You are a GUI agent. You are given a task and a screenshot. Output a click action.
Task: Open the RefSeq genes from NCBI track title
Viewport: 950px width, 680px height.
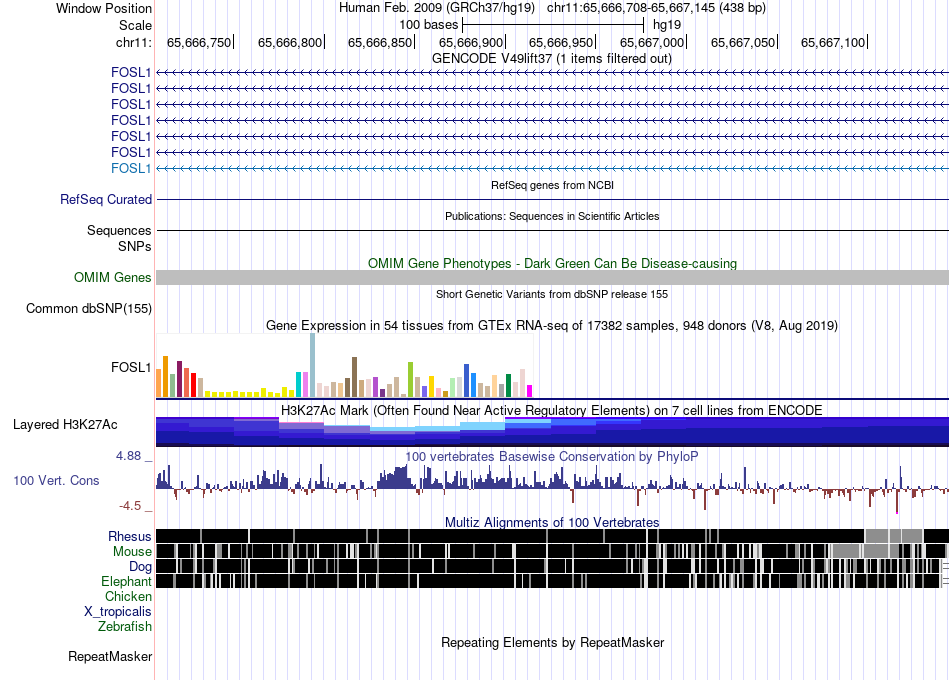(x=552, y=185)
